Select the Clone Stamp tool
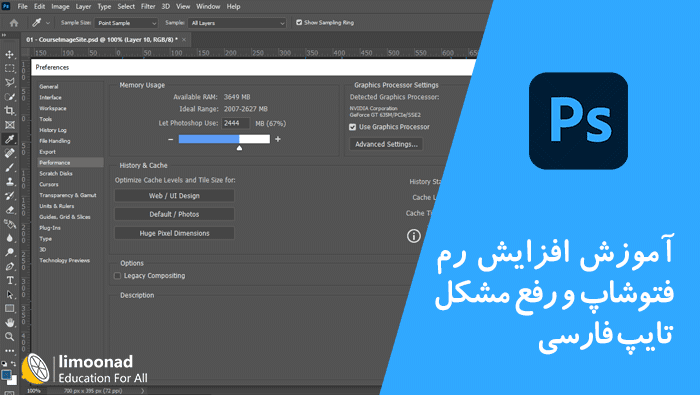 [x=9, y=182]
